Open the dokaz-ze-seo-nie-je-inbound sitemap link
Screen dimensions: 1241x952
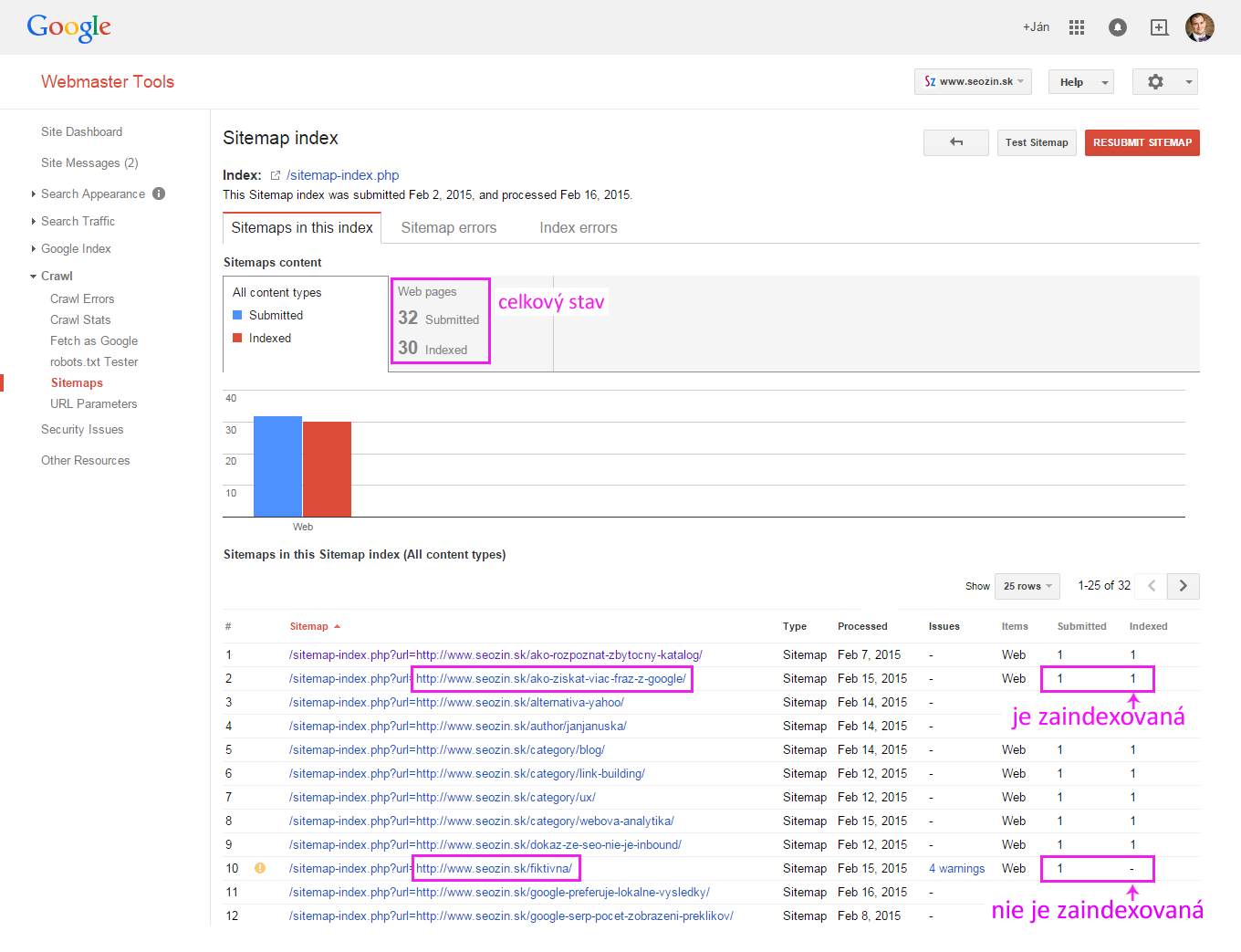485,844
